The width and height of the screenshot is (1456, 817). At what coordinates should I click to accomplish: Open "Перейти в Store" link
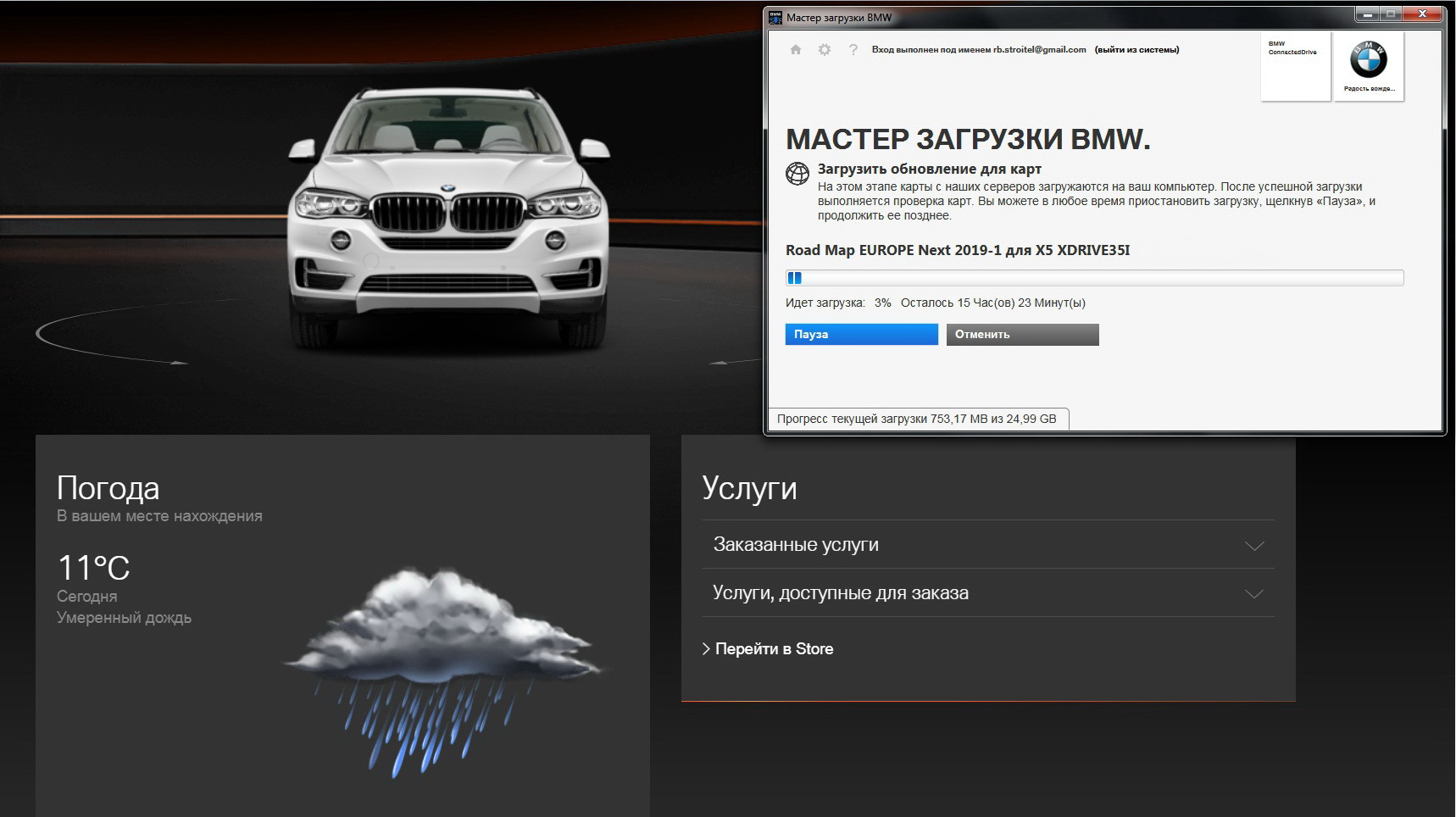pyautogui.click(x=768, y=649)
